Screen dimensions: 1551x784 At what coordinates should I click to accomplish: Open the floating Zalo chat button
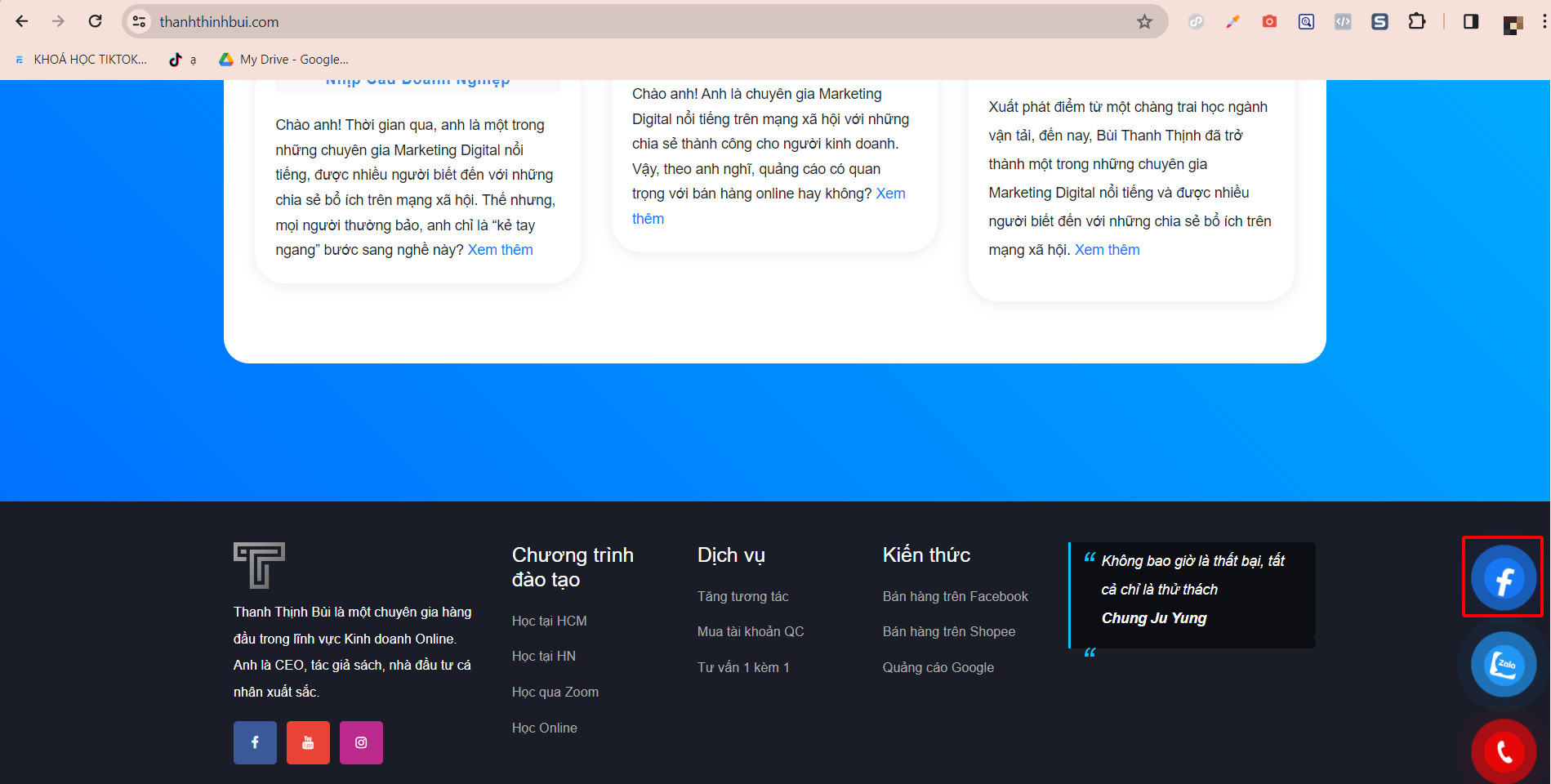[1504, 664]
